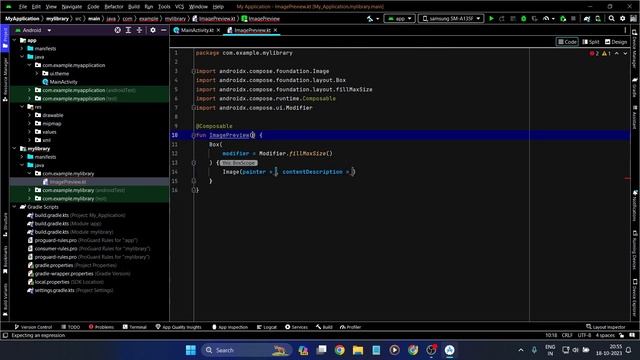Click the taskbar Search box
This screenshot has width=640, height=360.
(x=247, y=350)
